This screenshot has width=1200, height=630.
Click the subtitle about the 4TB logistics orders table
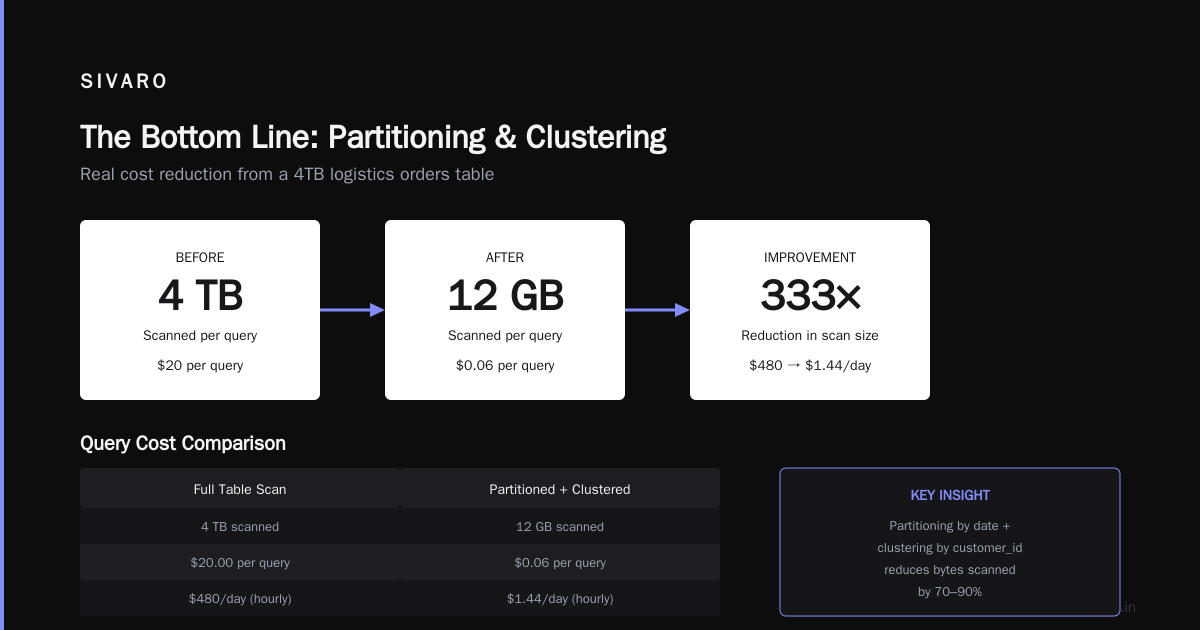[287, 174]
